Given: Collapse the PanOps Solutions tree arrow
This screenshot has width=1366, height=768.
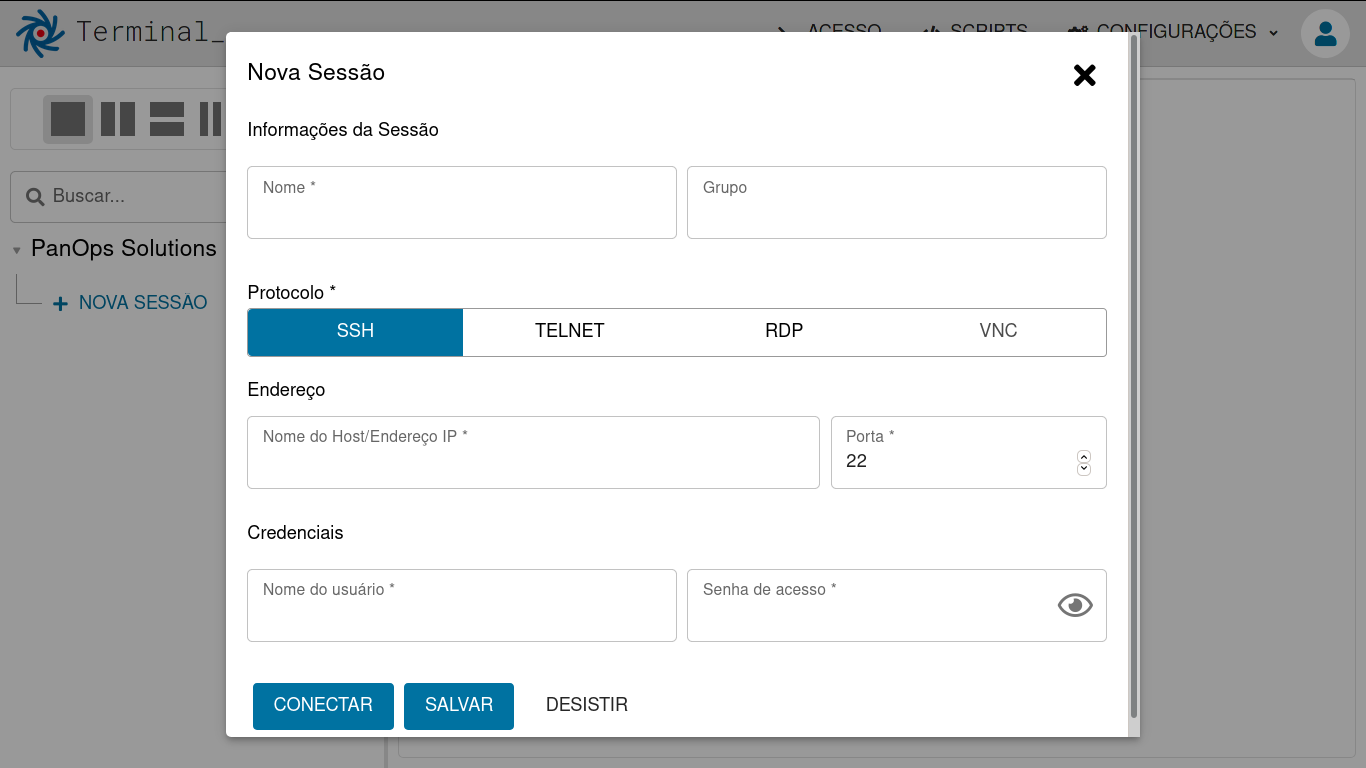Looking at the screenshot, I should 17,250.
